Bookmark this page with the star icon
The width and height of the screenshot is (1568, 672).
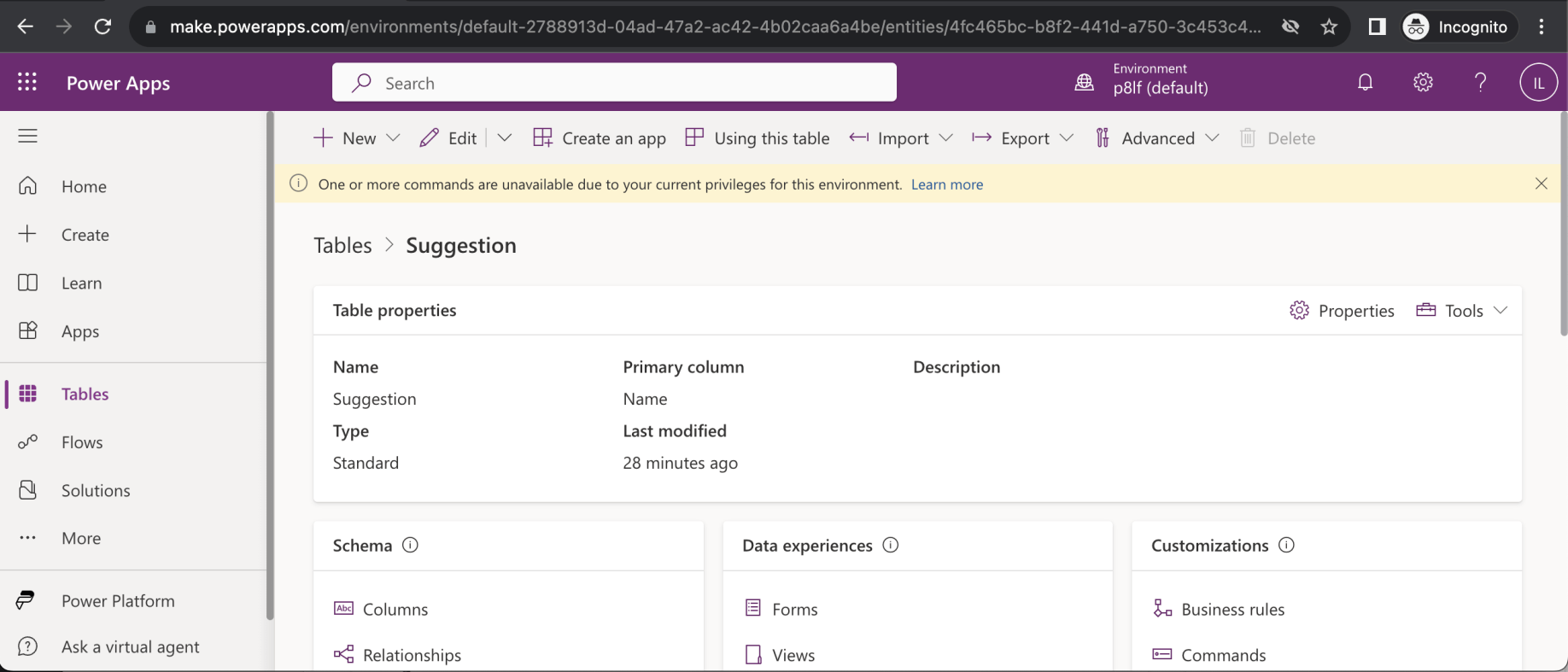pos(1328,26)
